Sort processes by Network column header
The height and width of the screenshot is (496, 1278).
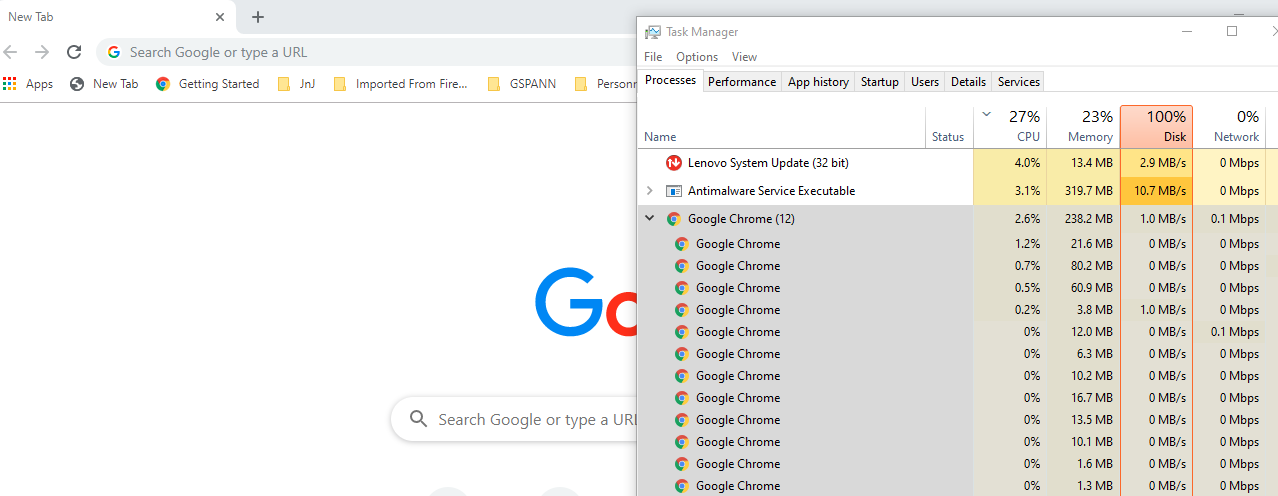pos(1229,126)
